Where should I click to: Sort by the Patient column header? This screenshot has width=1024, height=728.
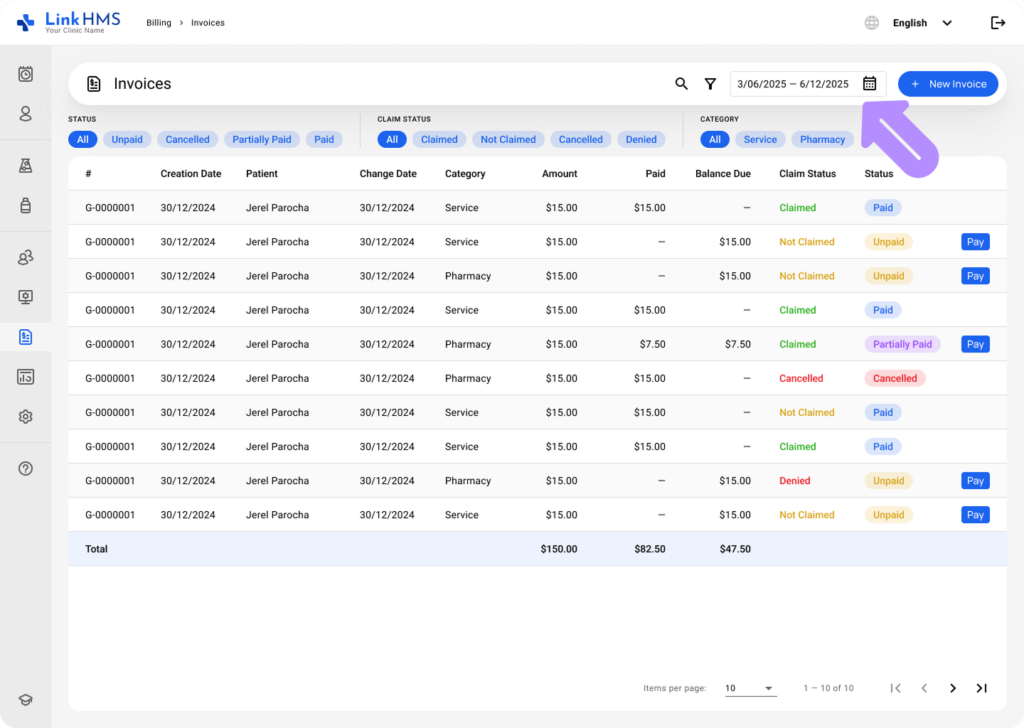(x=262, y=174)
